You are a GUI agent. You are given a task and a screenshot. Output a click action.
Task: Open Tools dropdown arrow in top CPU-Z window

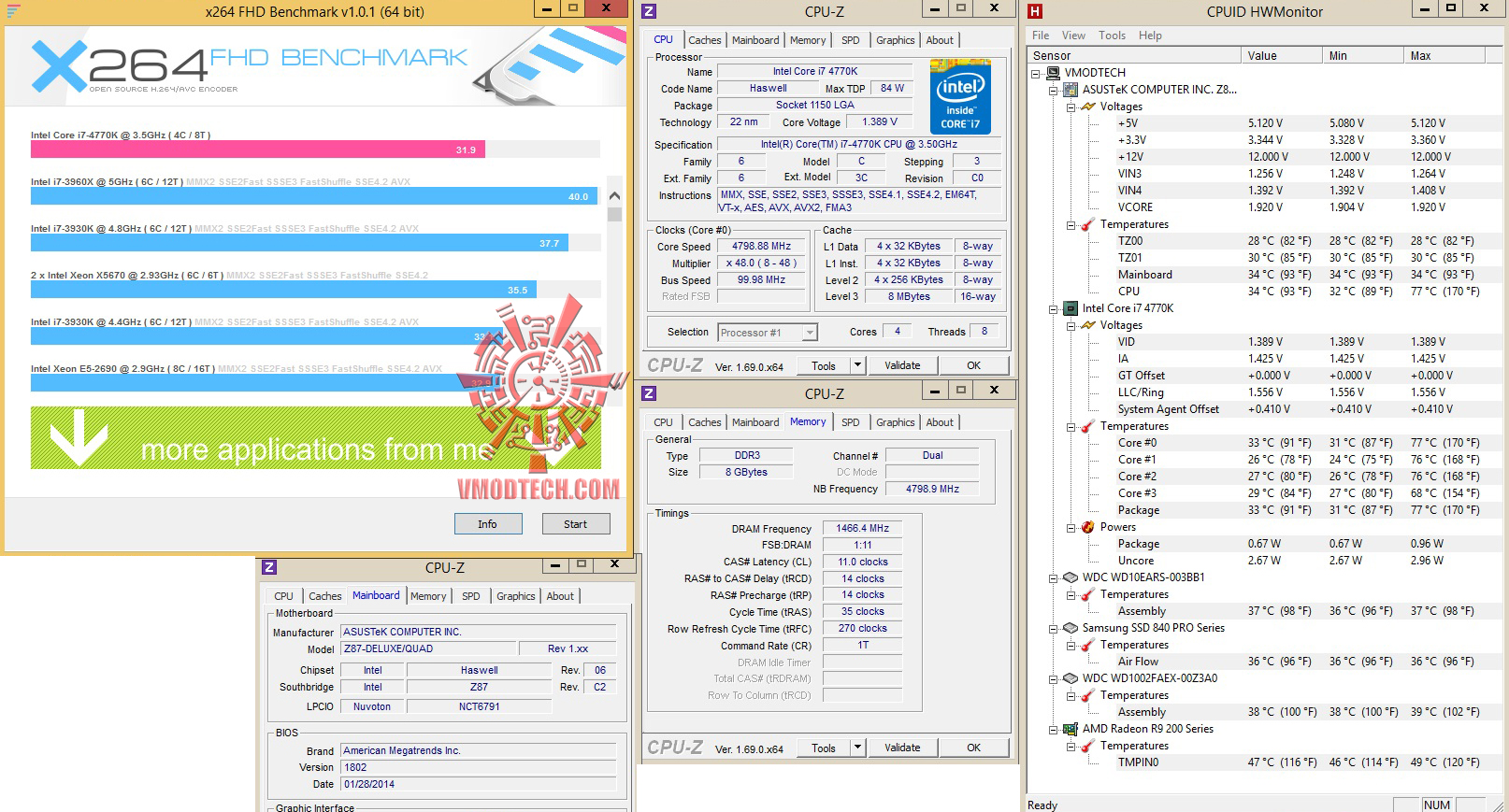857,365
